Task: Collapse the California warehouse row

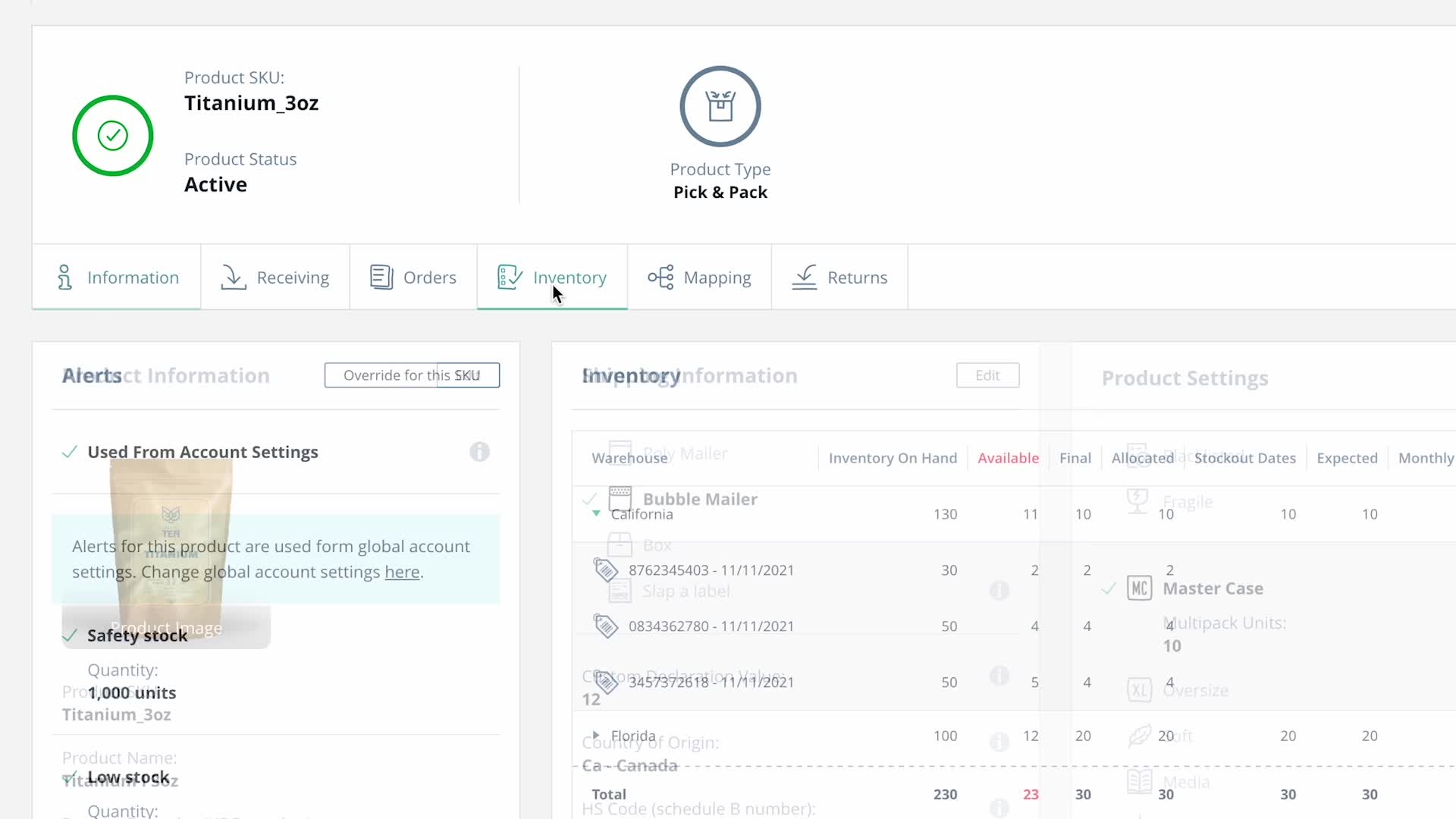Action: 596,513
